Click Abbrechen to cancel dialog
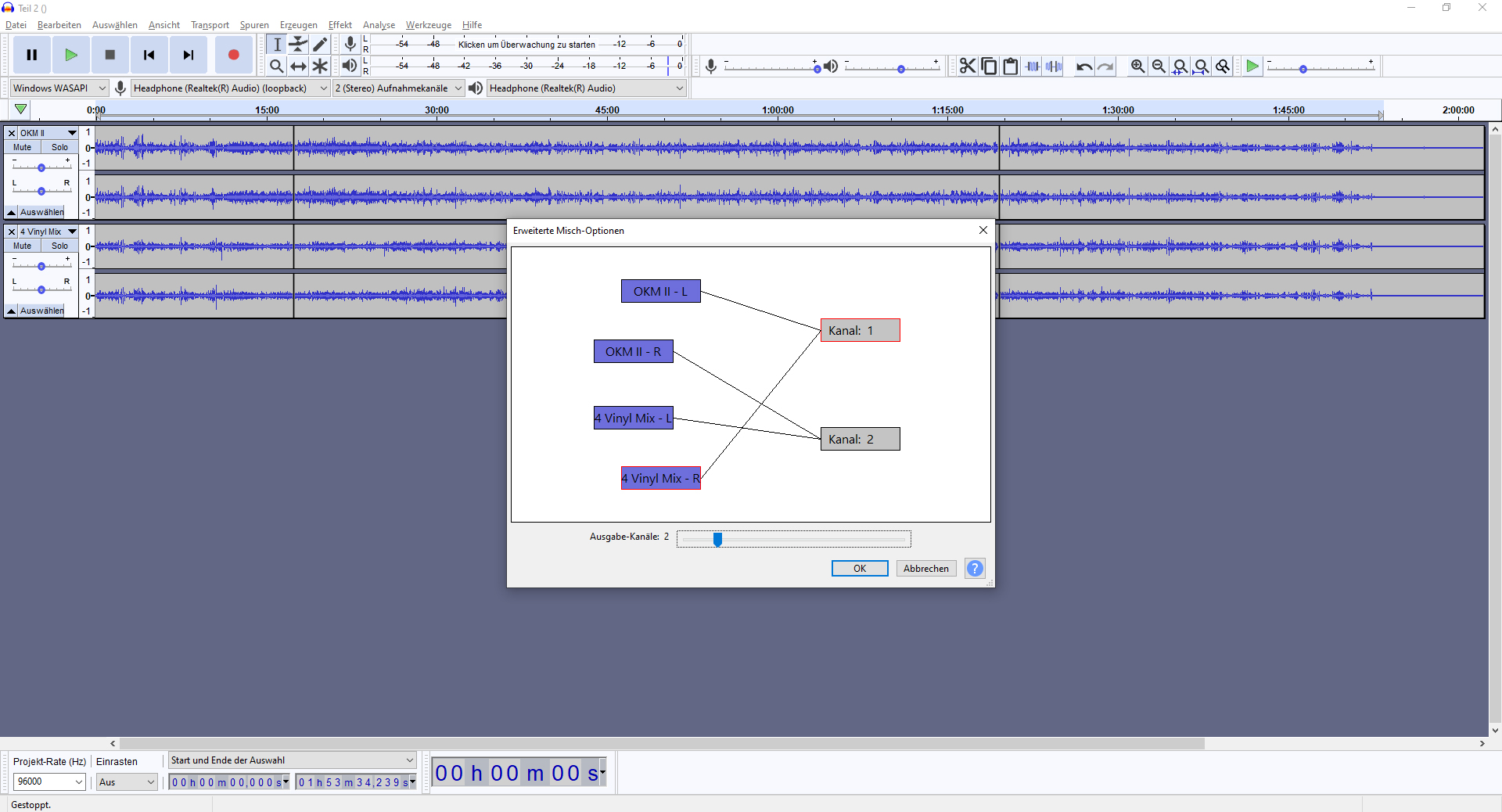This screenshot has width=1502, height=812. tap(925, 569)
